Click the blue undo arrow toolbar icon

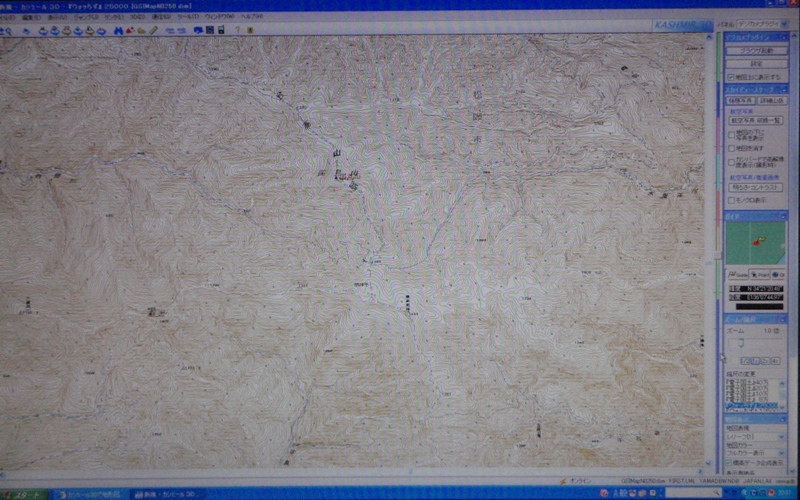click(x=27, y=31)
